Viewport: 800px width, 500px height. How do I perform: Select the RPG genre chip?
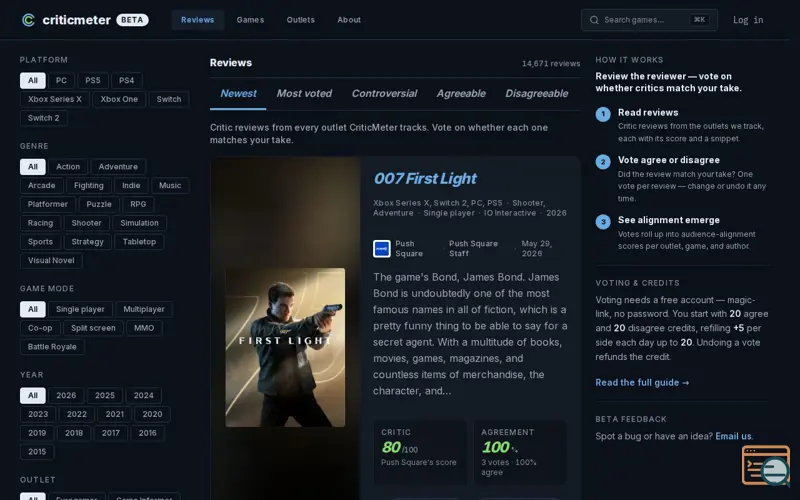coord(138,205)
